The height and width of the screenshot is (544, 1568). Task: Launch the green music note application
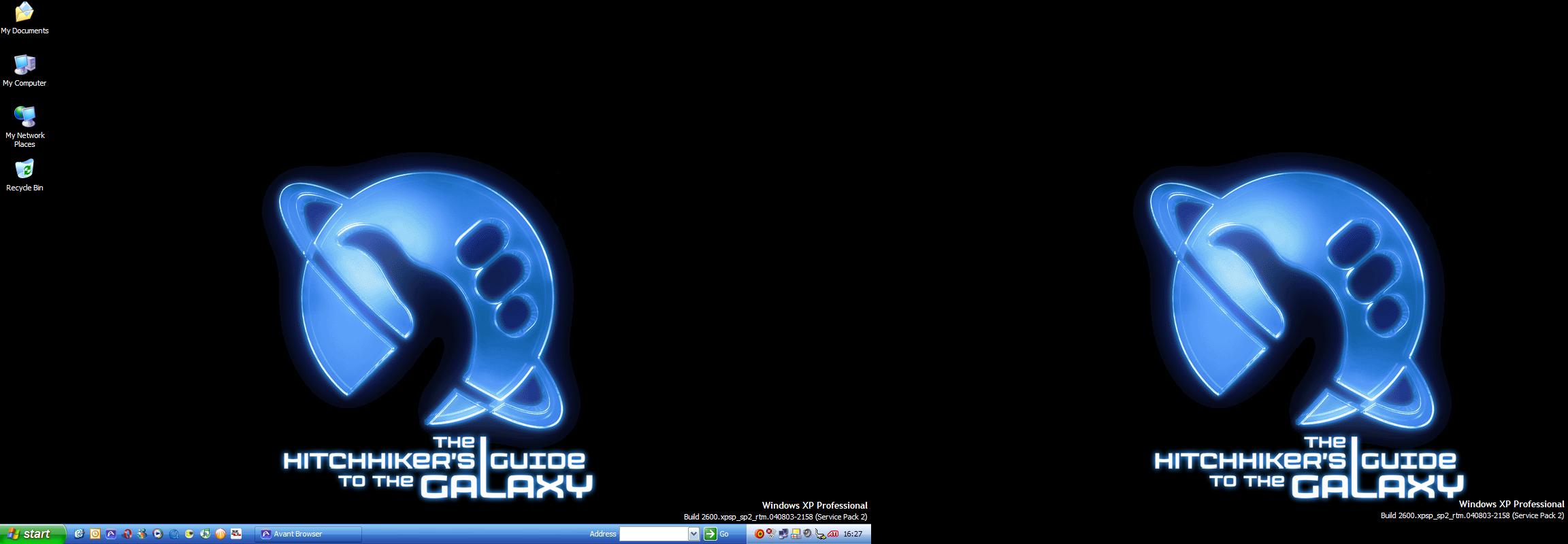point(205,534)
